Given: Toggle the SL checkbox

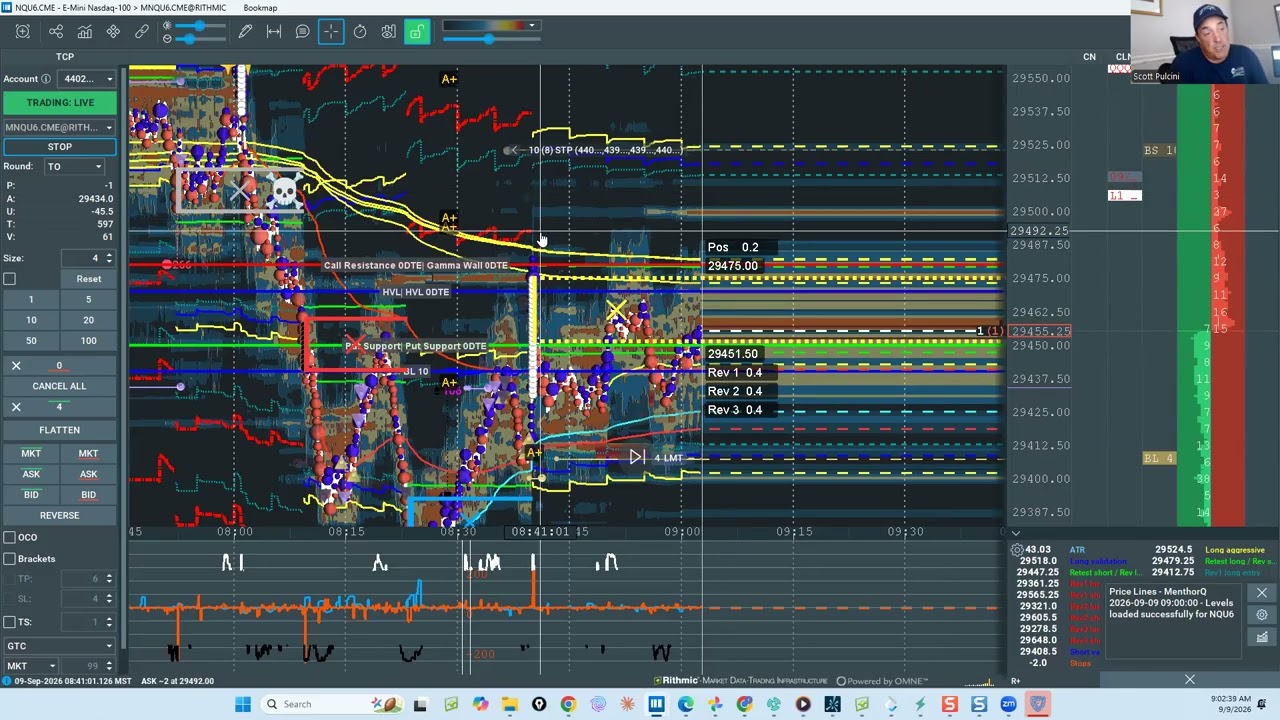Looking at the screenshot, I should pos(10,599).
